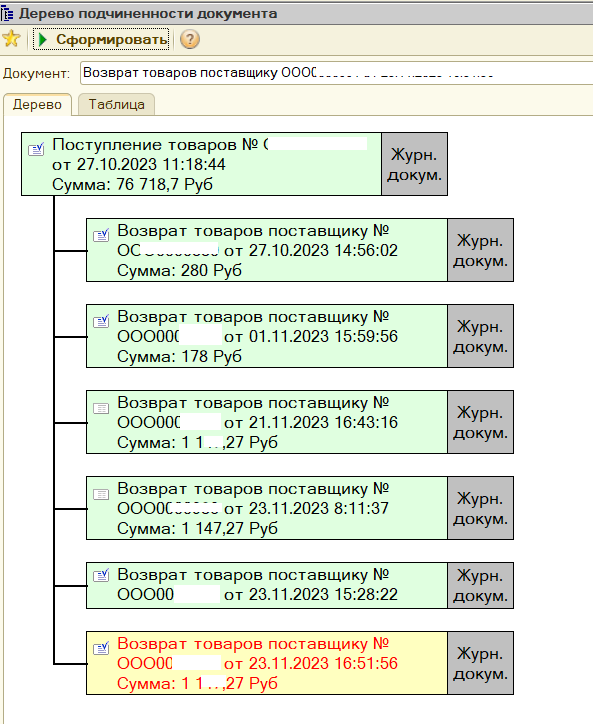
Task: Click Сформировать button to generate tree
Action: [x=101, y=39]
